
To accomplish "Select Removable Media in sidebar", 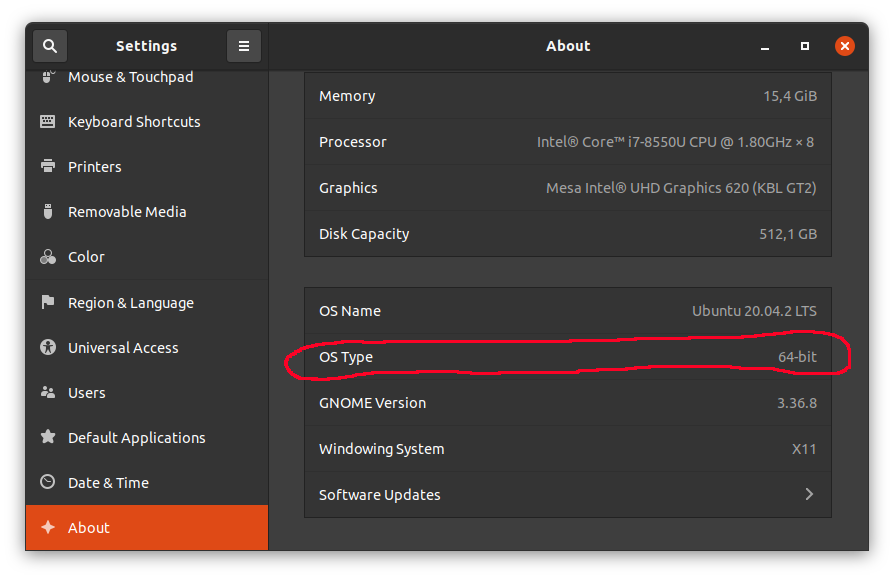I will coord(147,212).
